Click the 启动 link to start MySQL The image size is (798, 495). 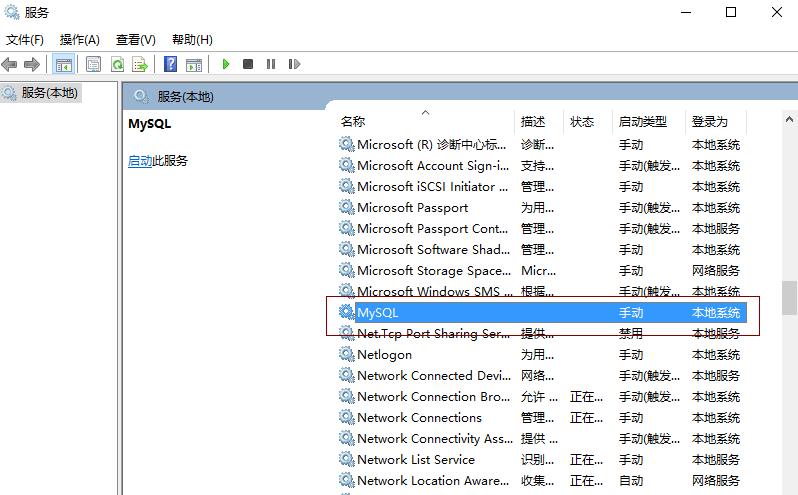tap(140, 161)
